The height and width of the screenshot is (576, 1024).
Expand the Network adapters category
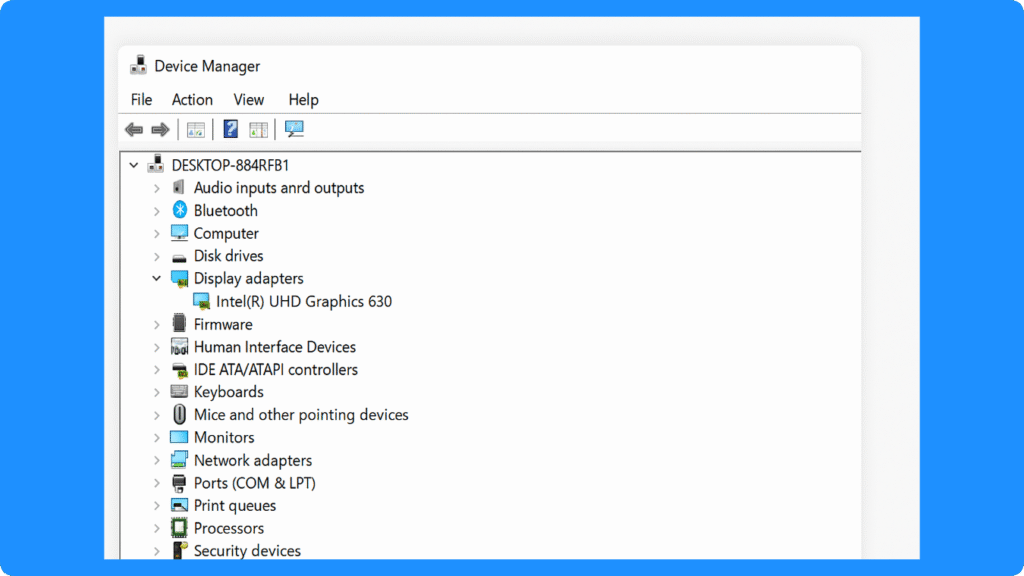[x=157, y=460]
